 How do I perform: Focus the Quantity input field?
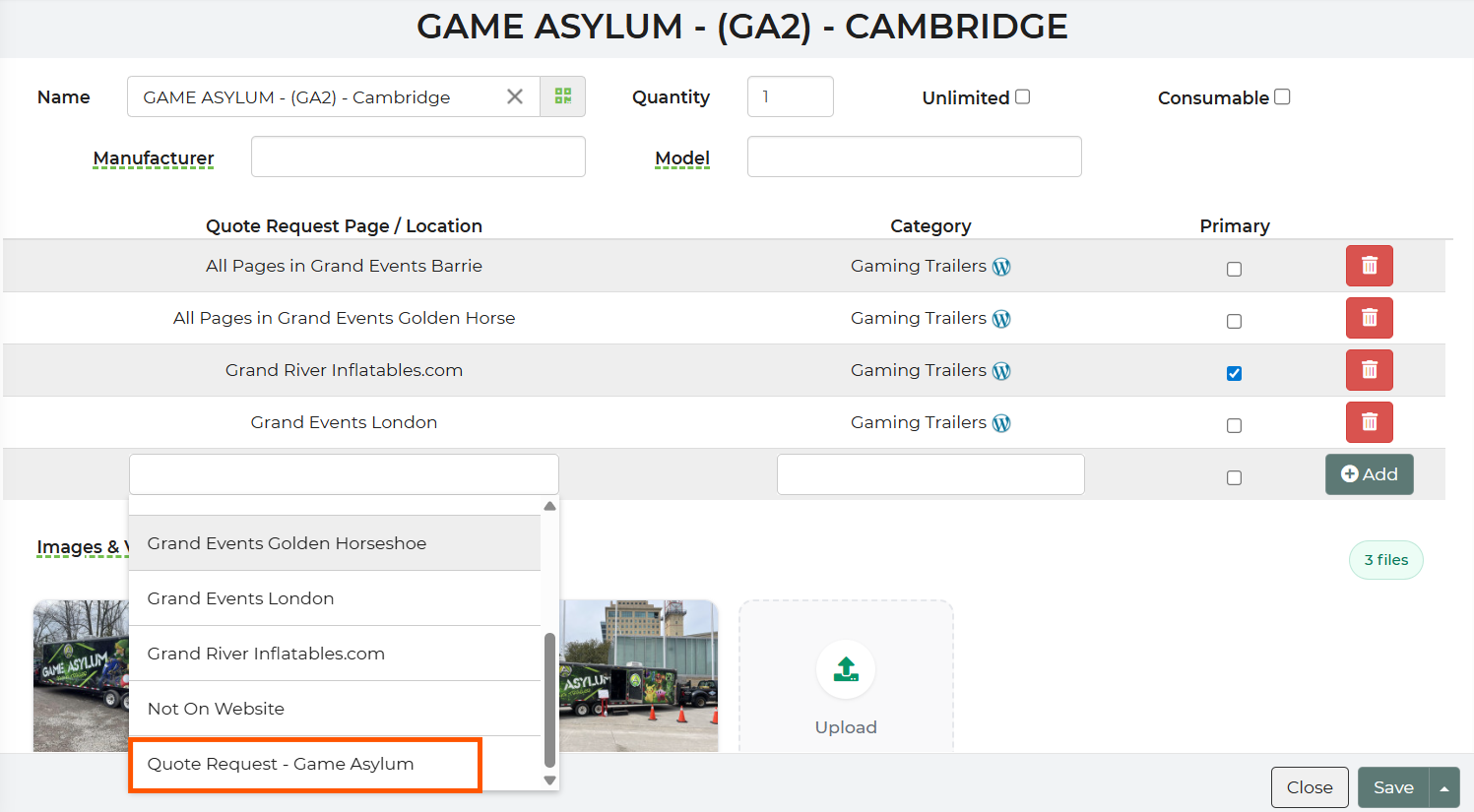(x=791, y=96)
